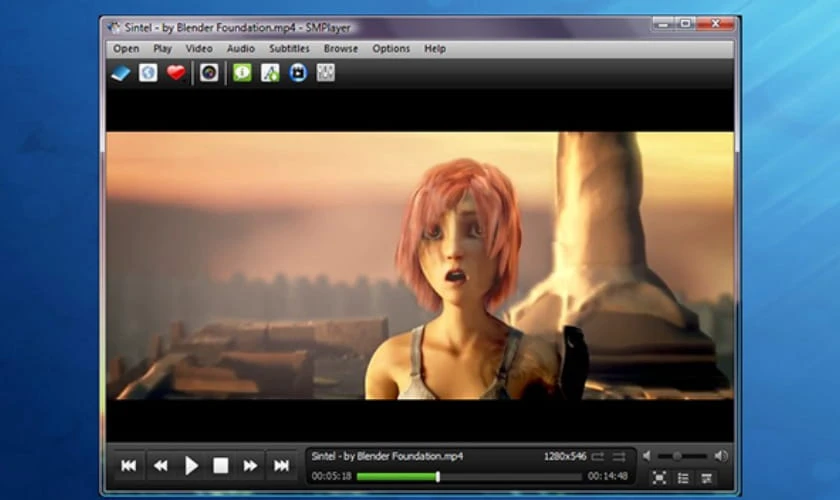Click the camera lens screenshot icon
This screenshot has height=500, width=840.
pos(209,72)
